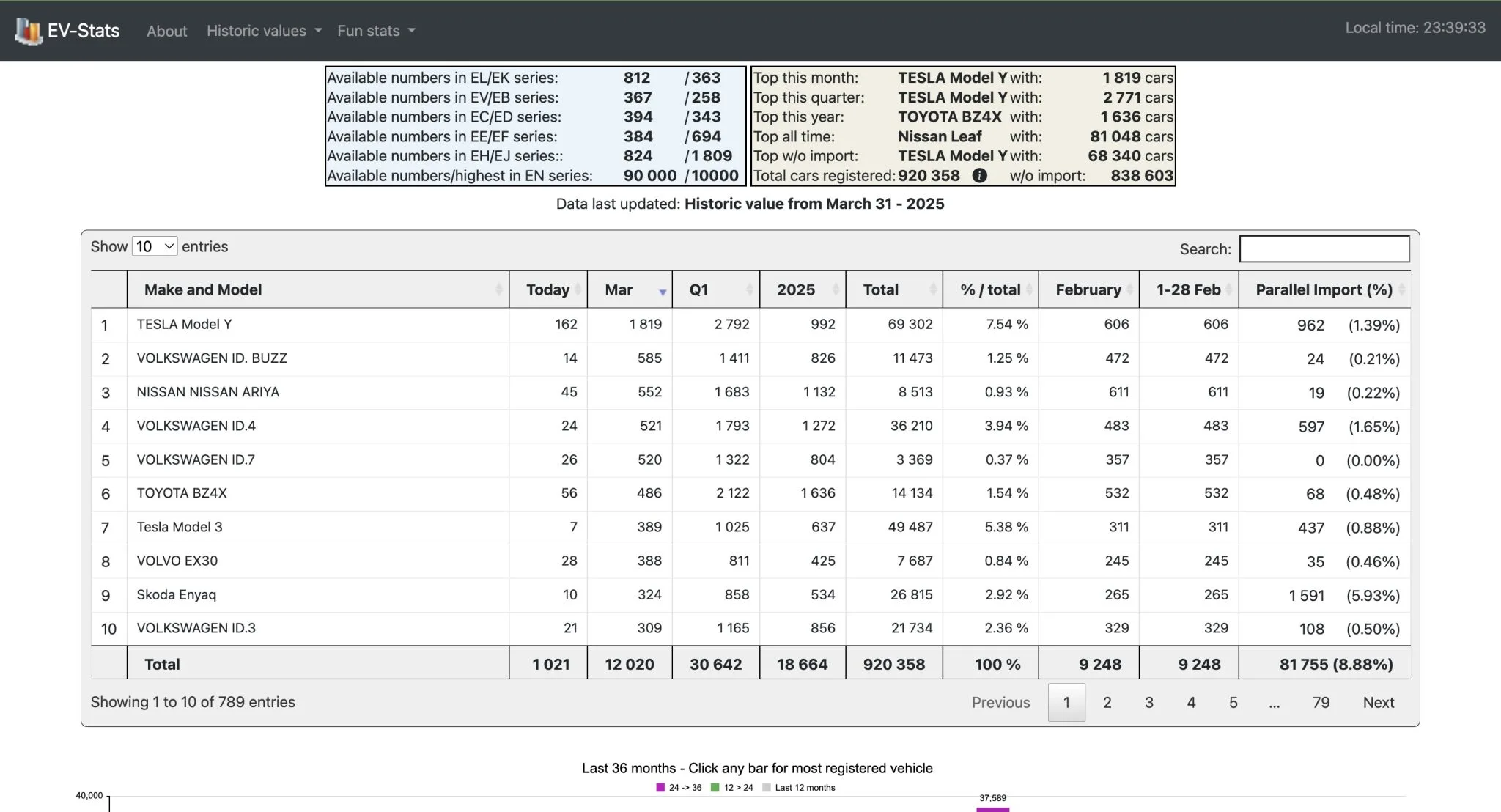Sort table by Today column
This screenshot has height=812, width=1501.
point(547,289)
